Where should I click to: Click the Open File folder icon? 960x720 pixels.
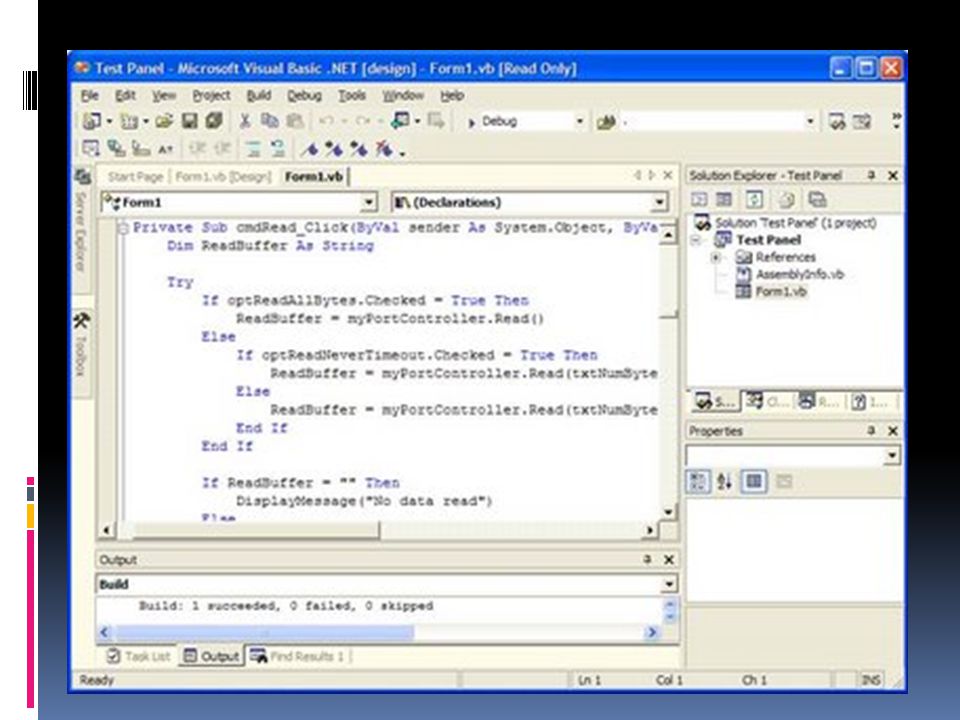click(x=164, y=121)
